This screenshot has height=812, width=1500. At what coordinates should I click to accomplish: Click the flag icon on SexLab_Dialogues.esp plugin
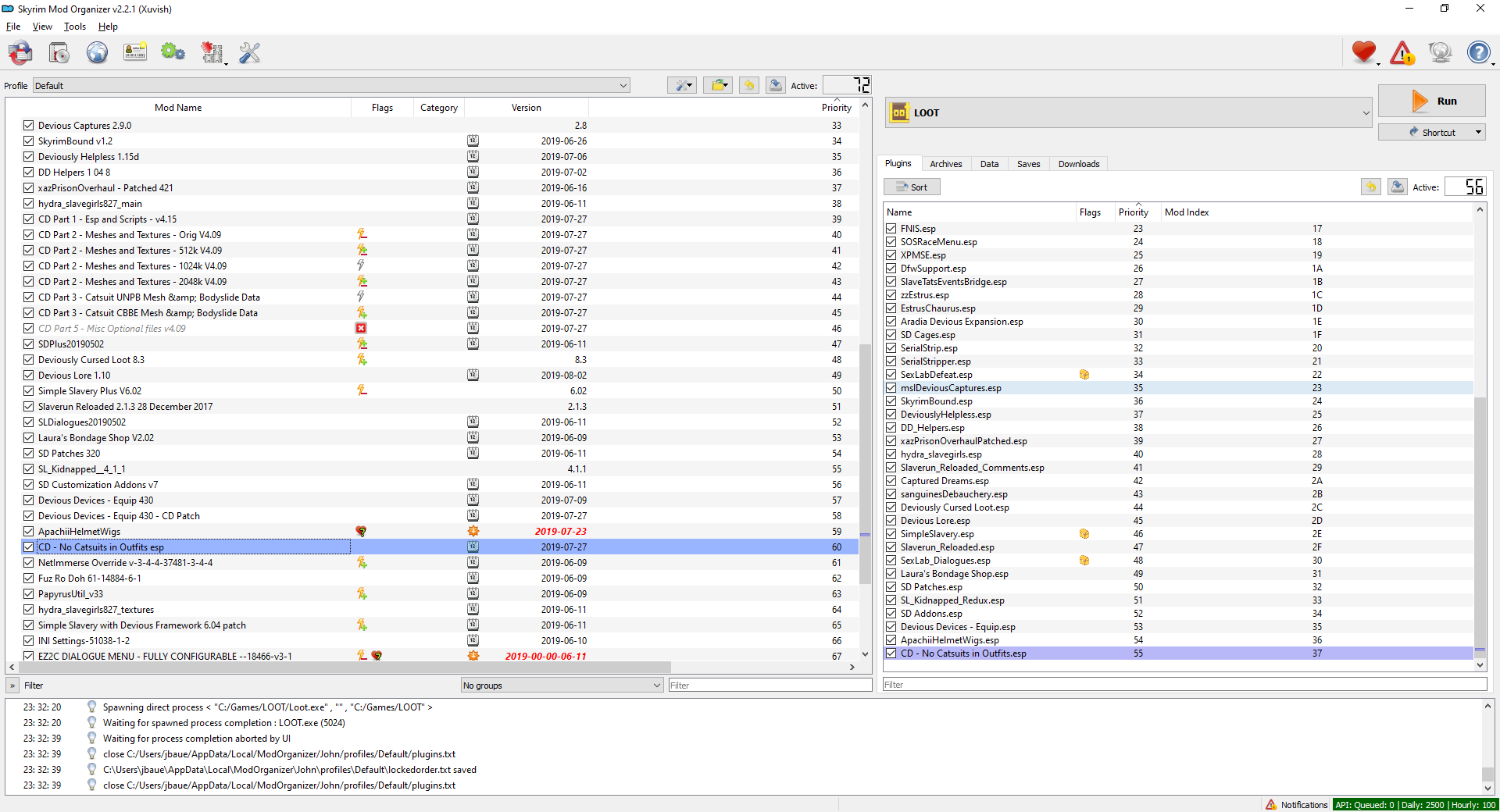(1084, 561)
